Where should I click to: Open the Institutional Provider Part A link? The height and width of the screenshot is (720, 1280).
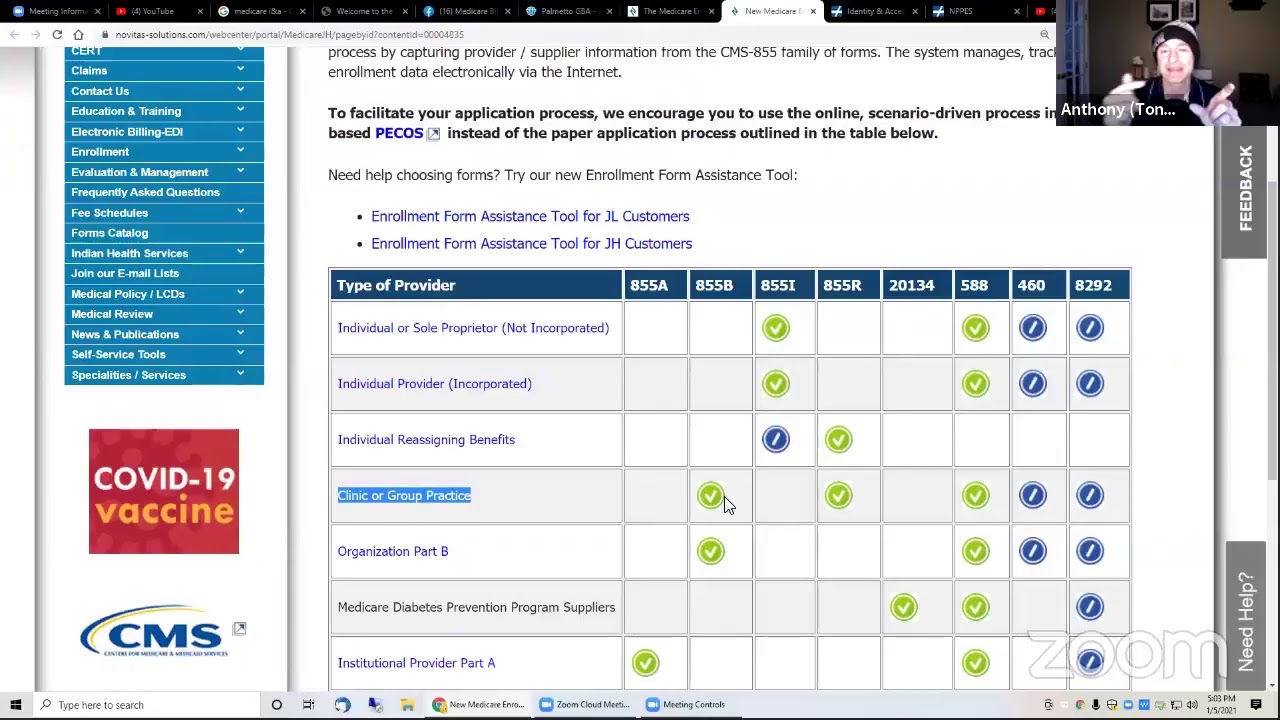[416, 663]
